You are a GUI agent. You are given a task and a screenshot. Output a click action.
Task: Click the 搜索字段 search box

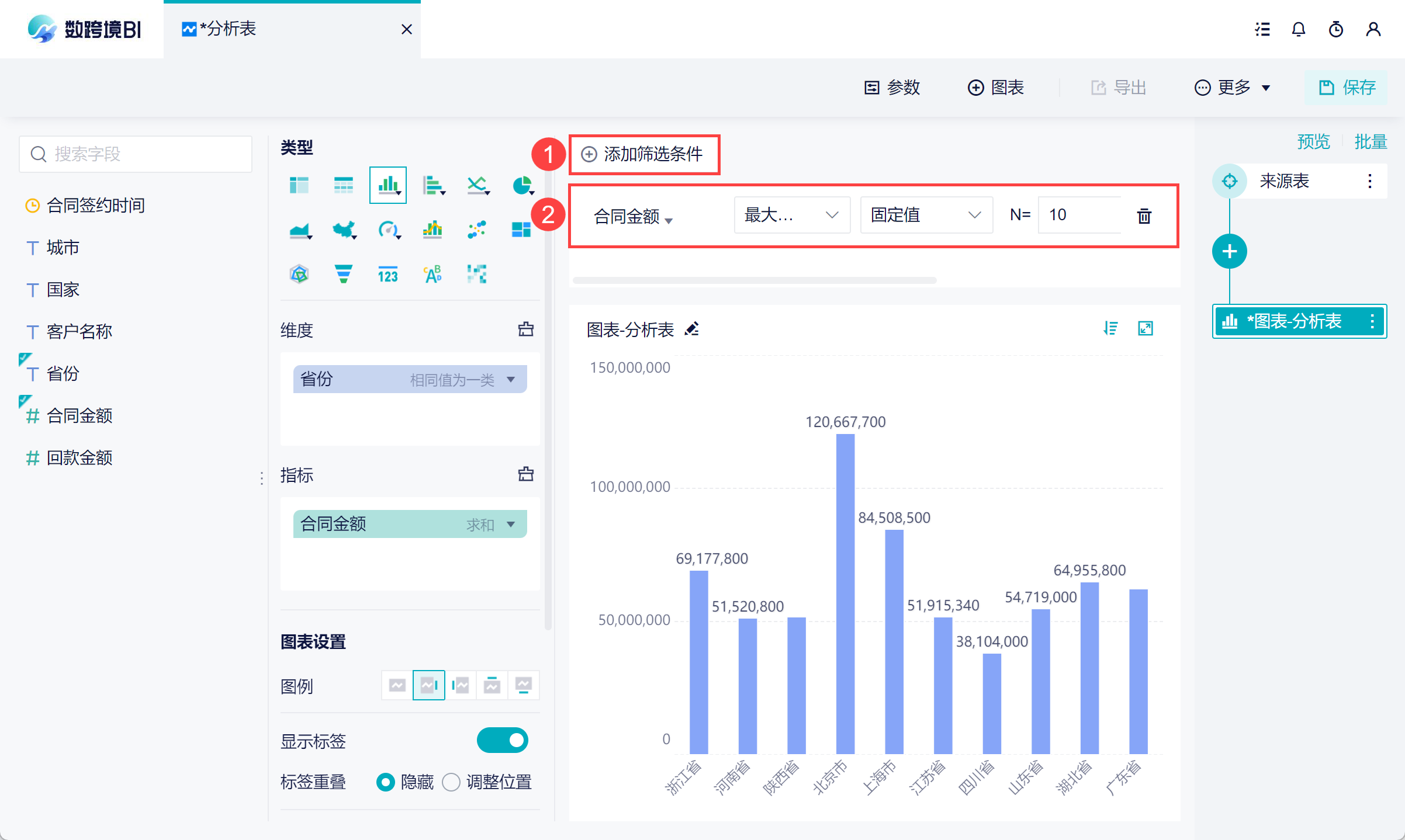(136, 154)
